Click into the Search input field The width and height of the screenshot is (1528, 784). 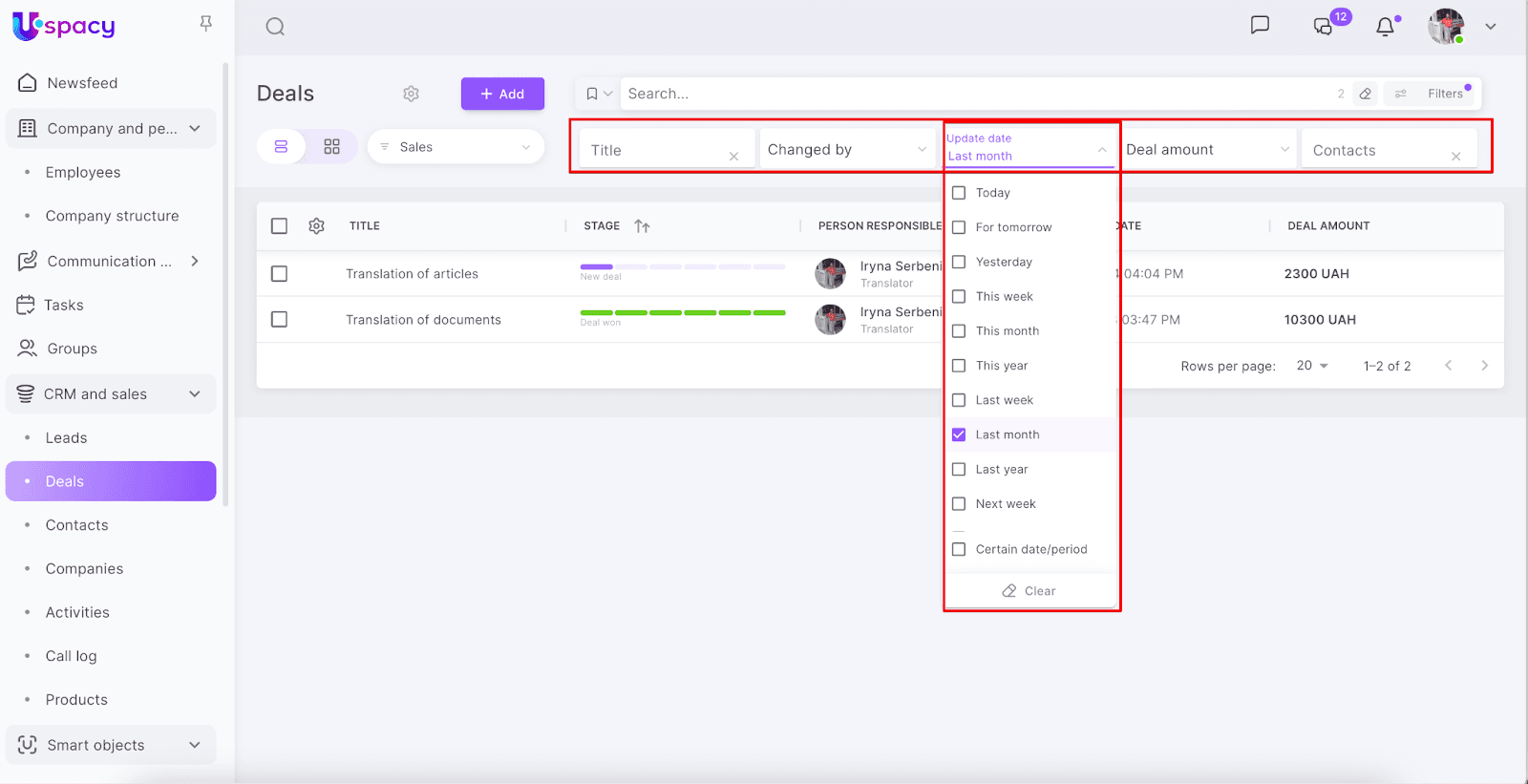tap(974, 94)
